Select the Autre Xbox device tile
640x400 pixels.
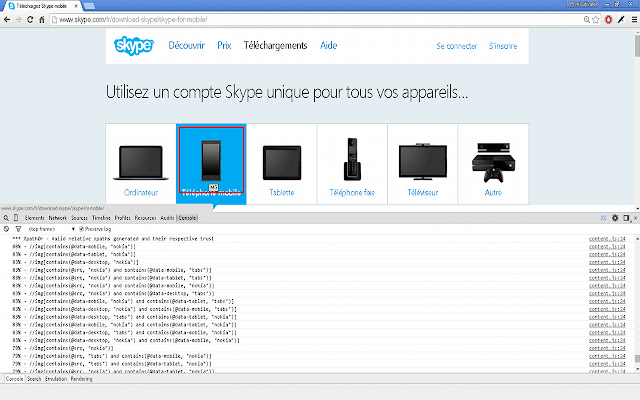pos(493,164)
